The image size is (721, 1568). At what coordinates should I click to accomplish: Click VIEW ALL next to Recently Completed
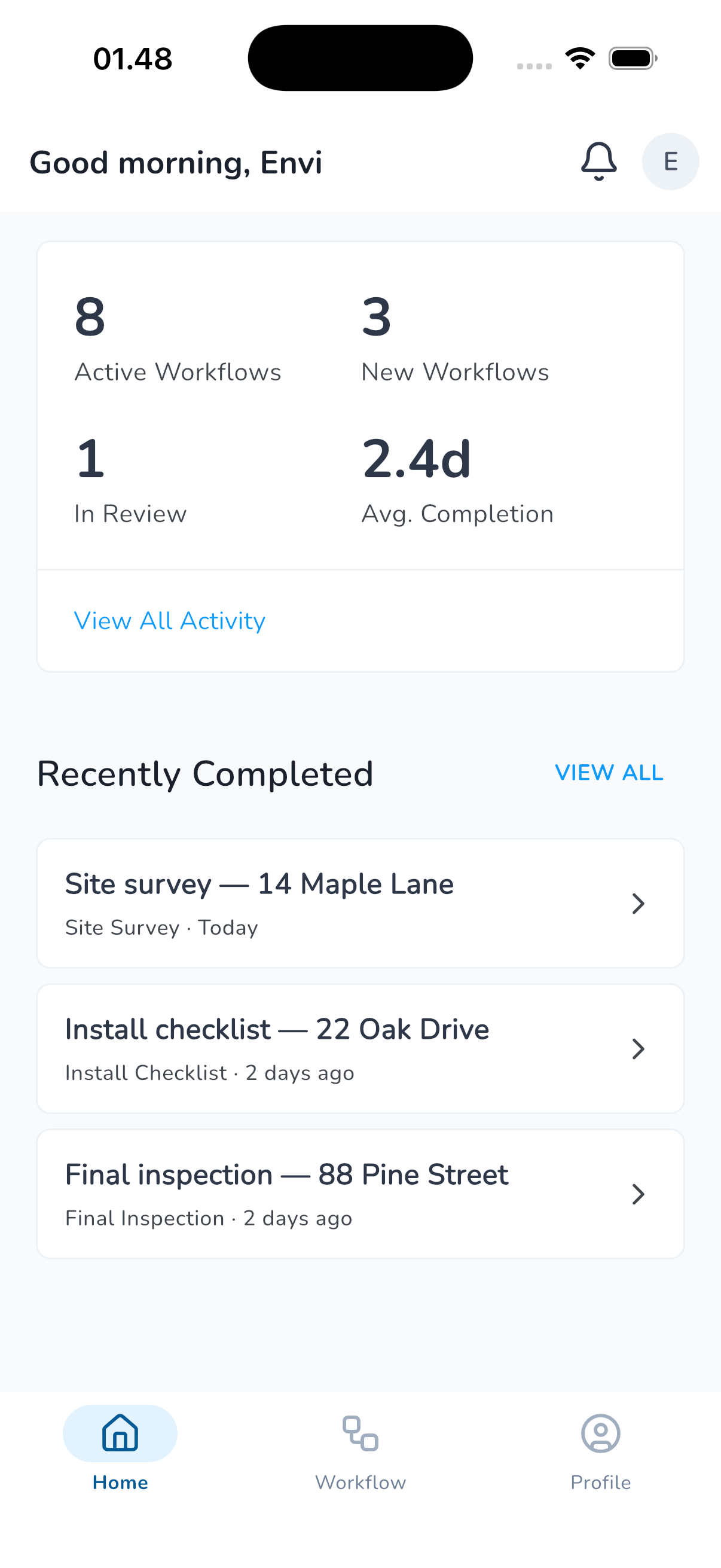pyautogui.click(x=609, y=773)
